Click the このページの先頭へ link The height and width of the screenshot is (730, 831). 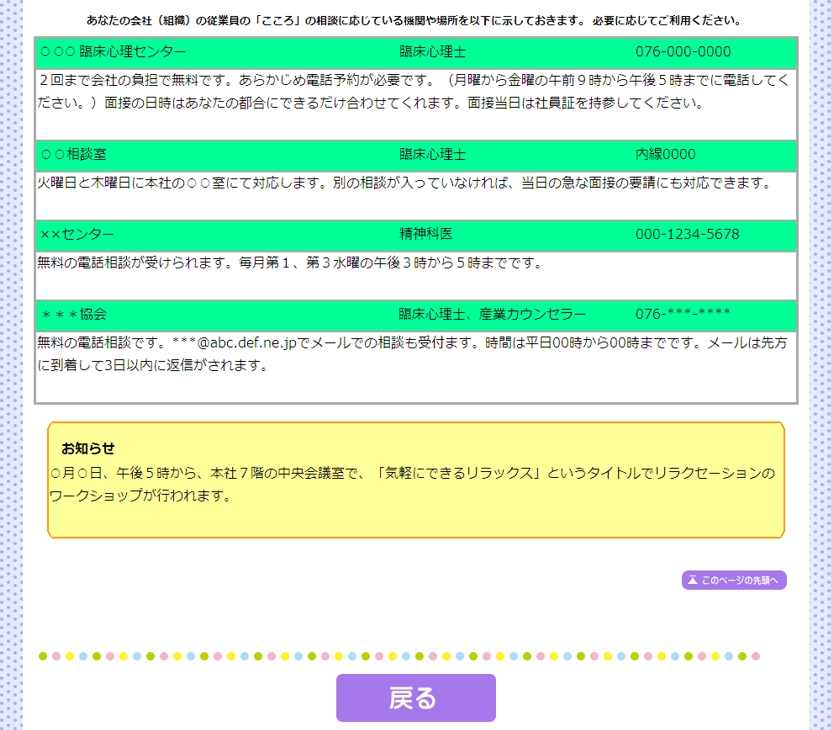click(x=741, y=580)
